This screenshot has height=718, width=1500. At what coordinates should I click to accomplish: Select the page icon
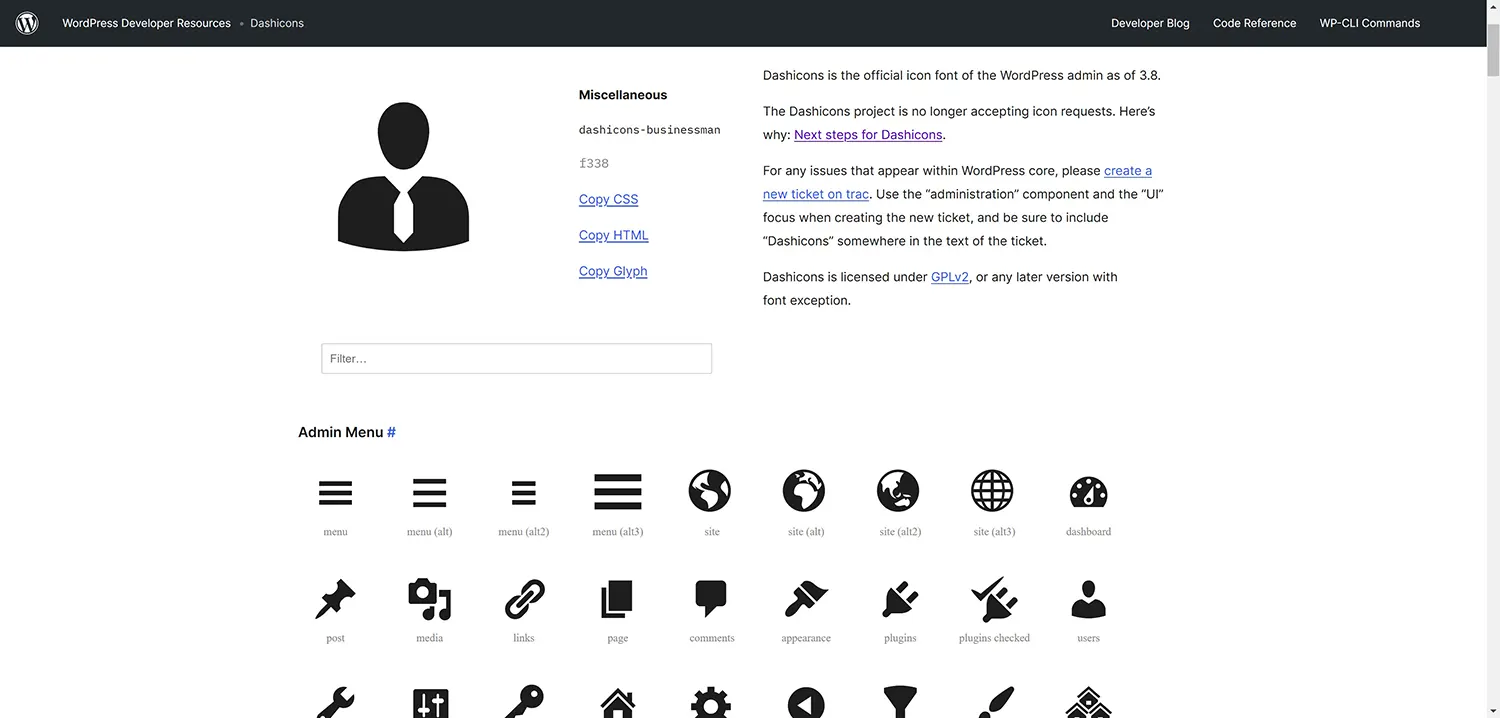pyautogui.click(x=617, y=597)
